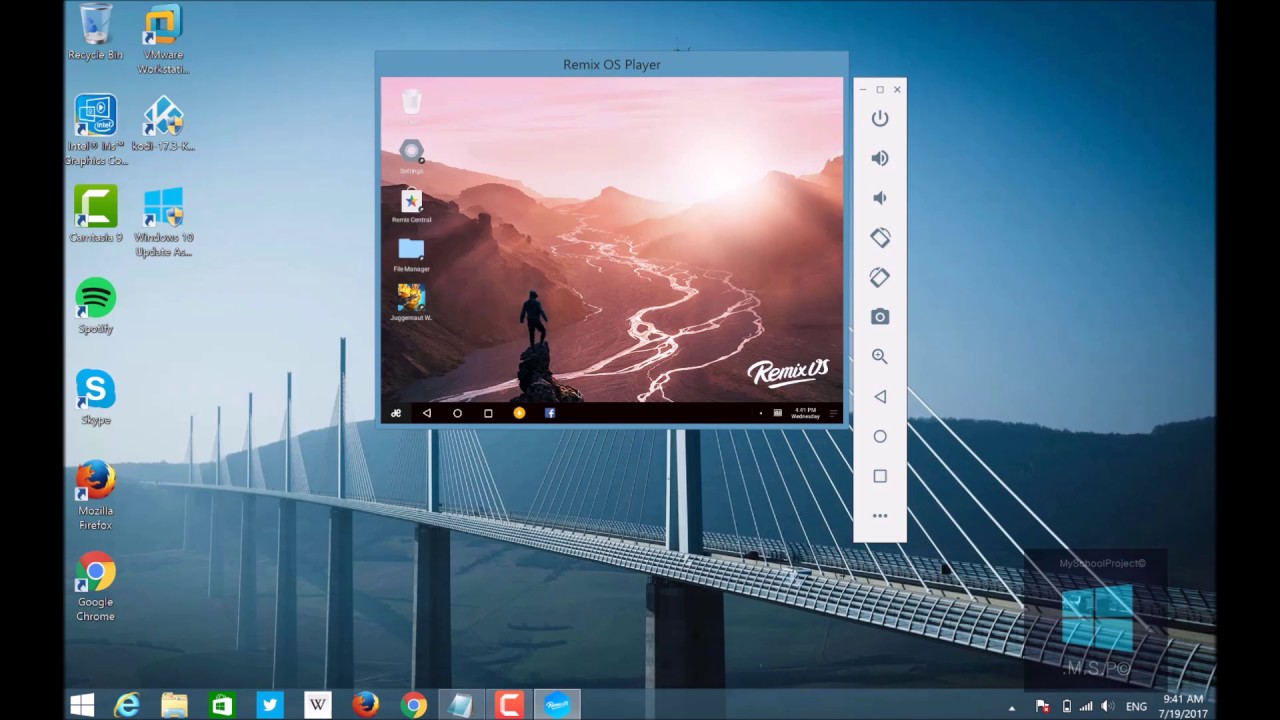Viewport: 1280px width, 720px height.
Task: Open Twitter from the Windows taskbar
Action: click(x=270, y=705)
